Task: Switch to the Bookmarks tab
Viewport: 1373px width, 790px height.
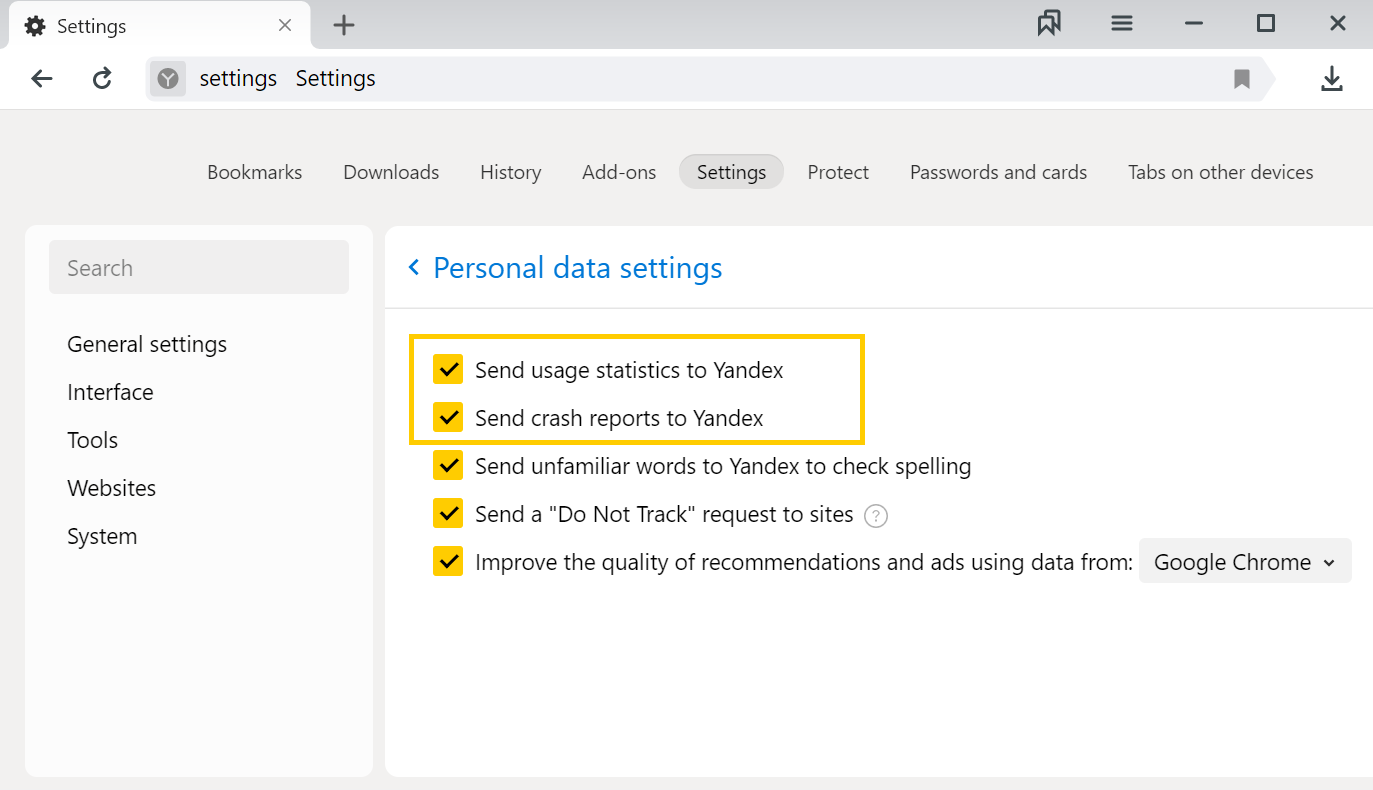Action: click(x=254, y=172)
